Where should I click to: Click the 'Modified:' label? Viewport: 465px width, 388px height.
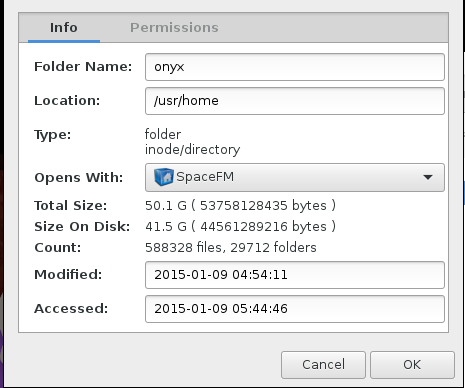68,275
